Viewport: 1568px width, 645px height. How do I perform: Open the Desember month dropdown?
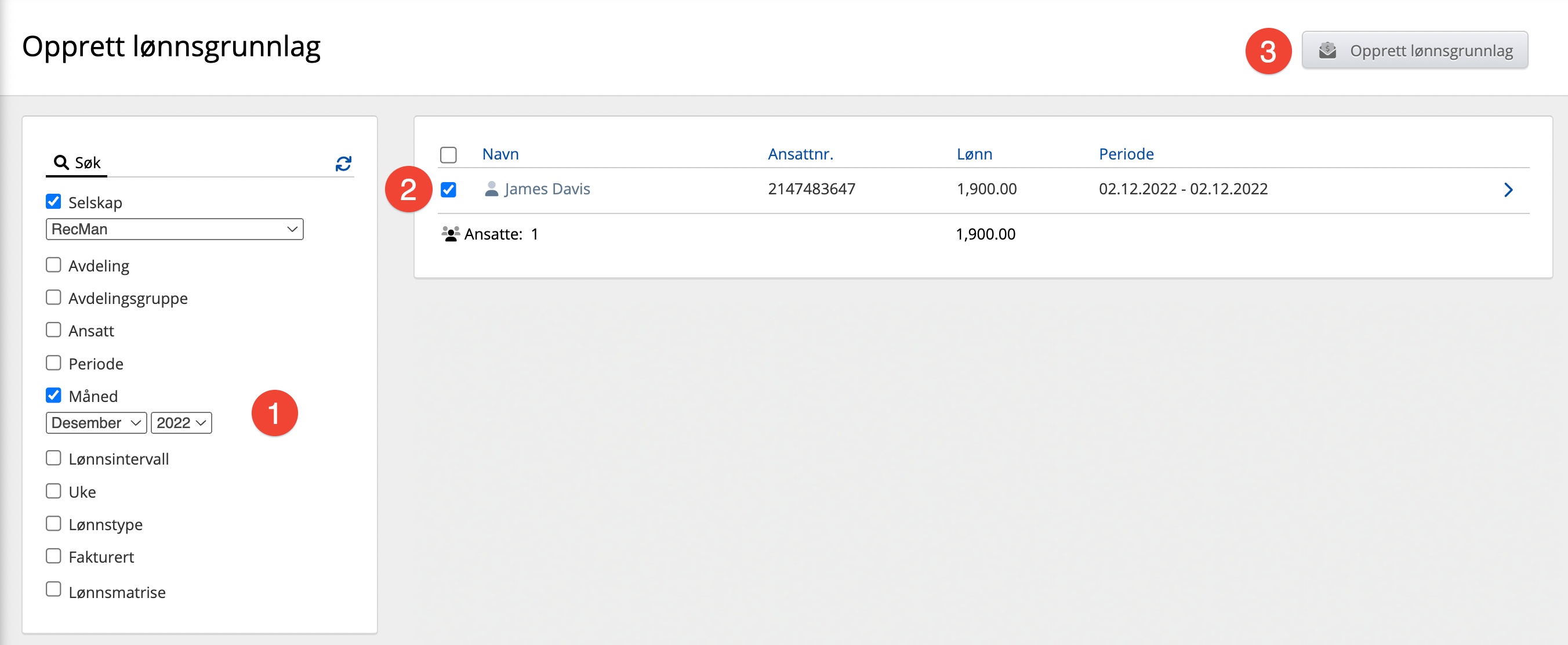96,423
